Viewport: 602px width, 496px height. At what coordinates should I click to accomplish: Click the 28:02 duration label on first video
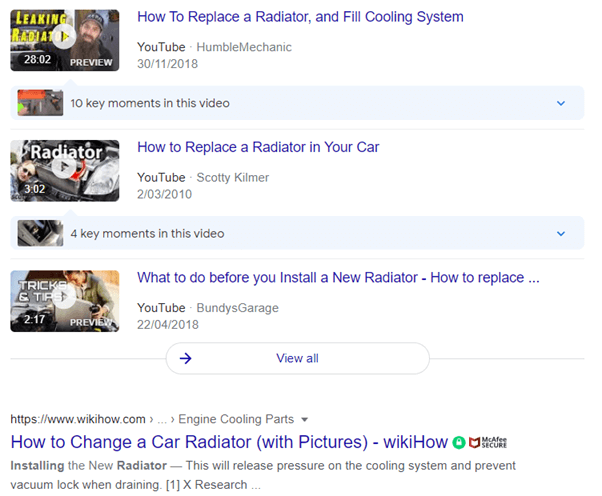click(37, 60)
